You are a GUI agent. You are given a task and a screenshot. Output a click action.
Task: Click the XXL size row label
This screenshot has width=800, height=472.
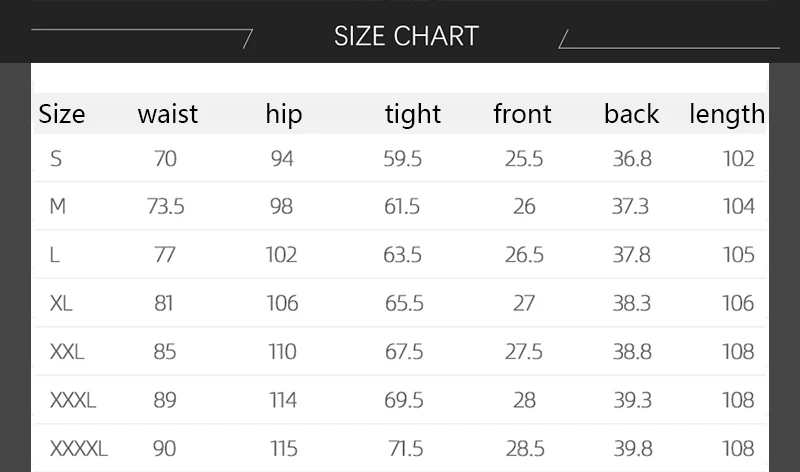[x=67, y=352]
